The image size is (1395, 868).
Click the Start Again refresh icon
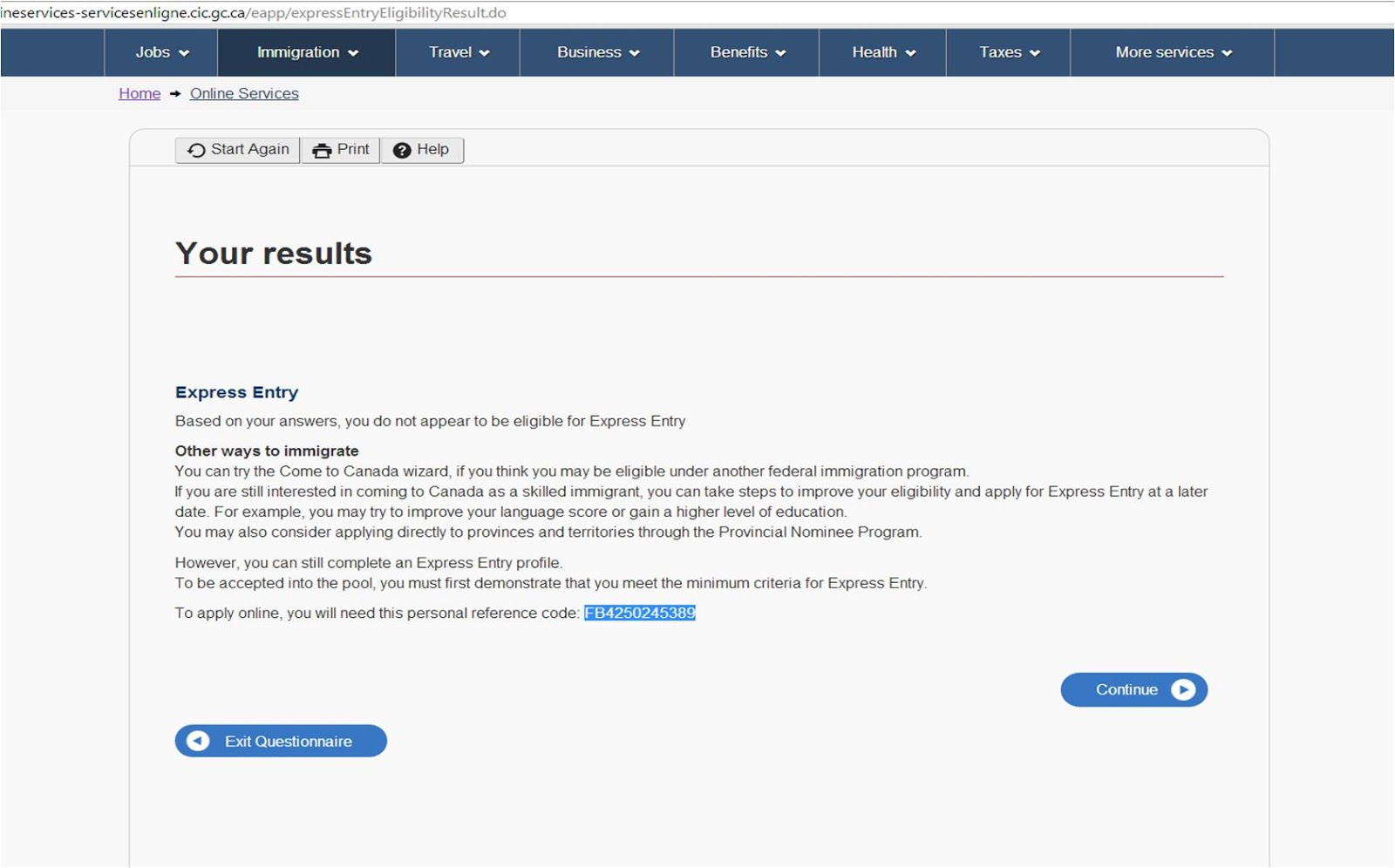pyautogui.click(x=196, y=150)
